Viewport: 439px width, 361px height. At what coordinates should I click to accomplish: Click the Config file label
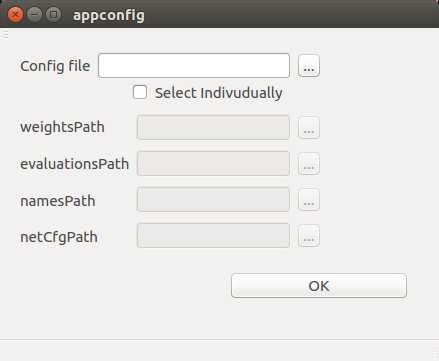[55, 66]
